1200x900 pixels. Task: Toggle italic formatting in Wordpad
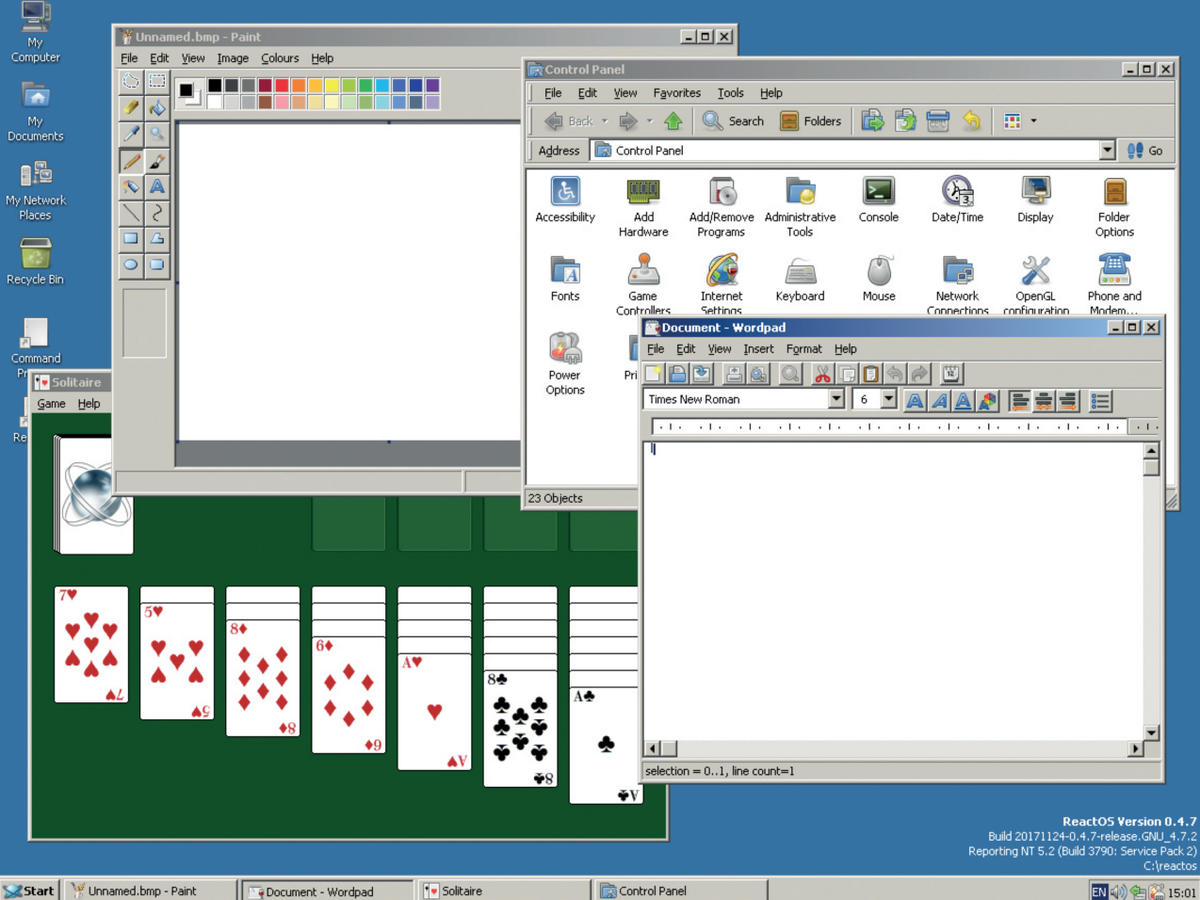click(x=940, y=400)
